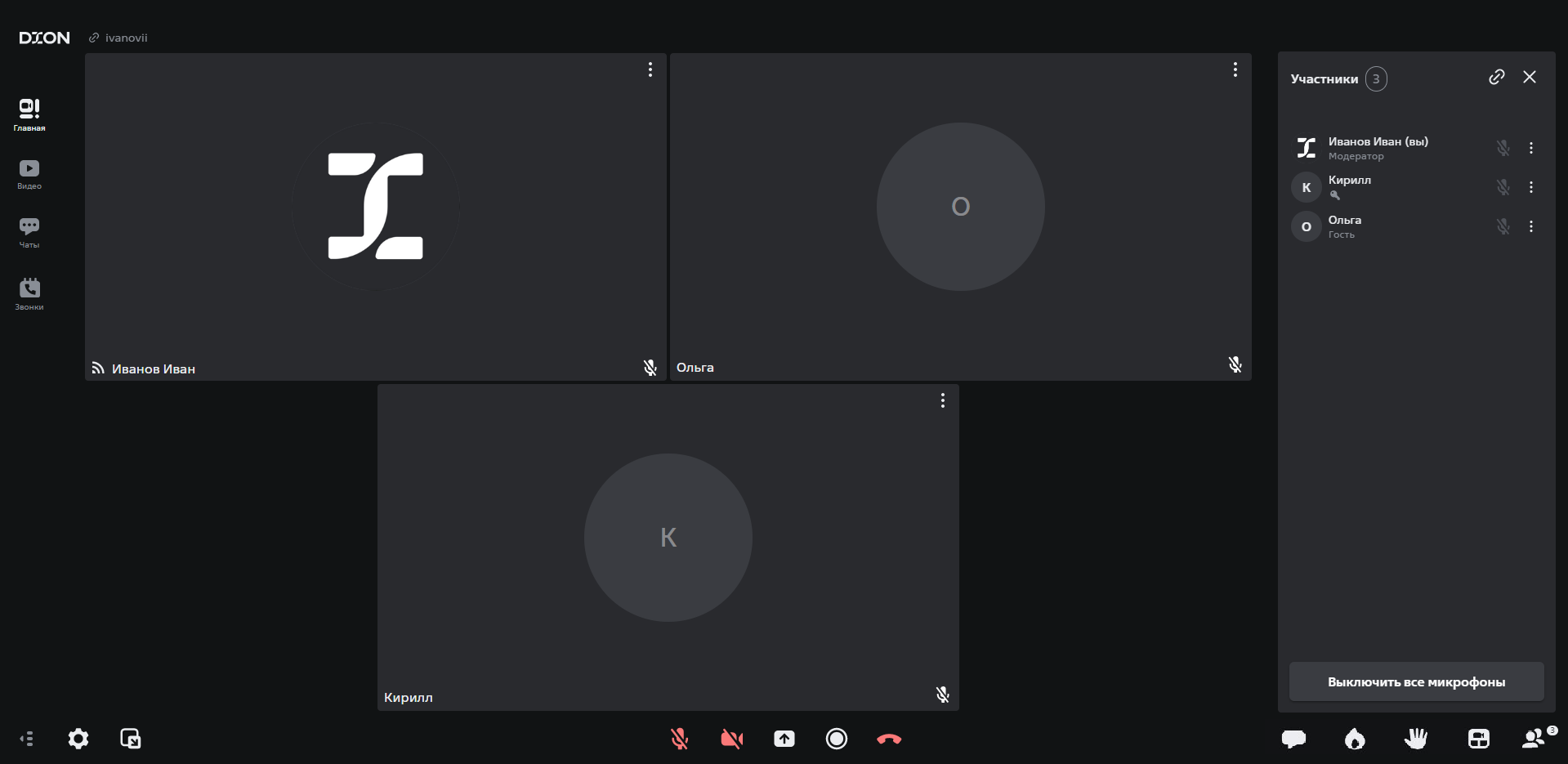
Task: Click the key icon under Кирилл's name
Action: pos(1335,195)
